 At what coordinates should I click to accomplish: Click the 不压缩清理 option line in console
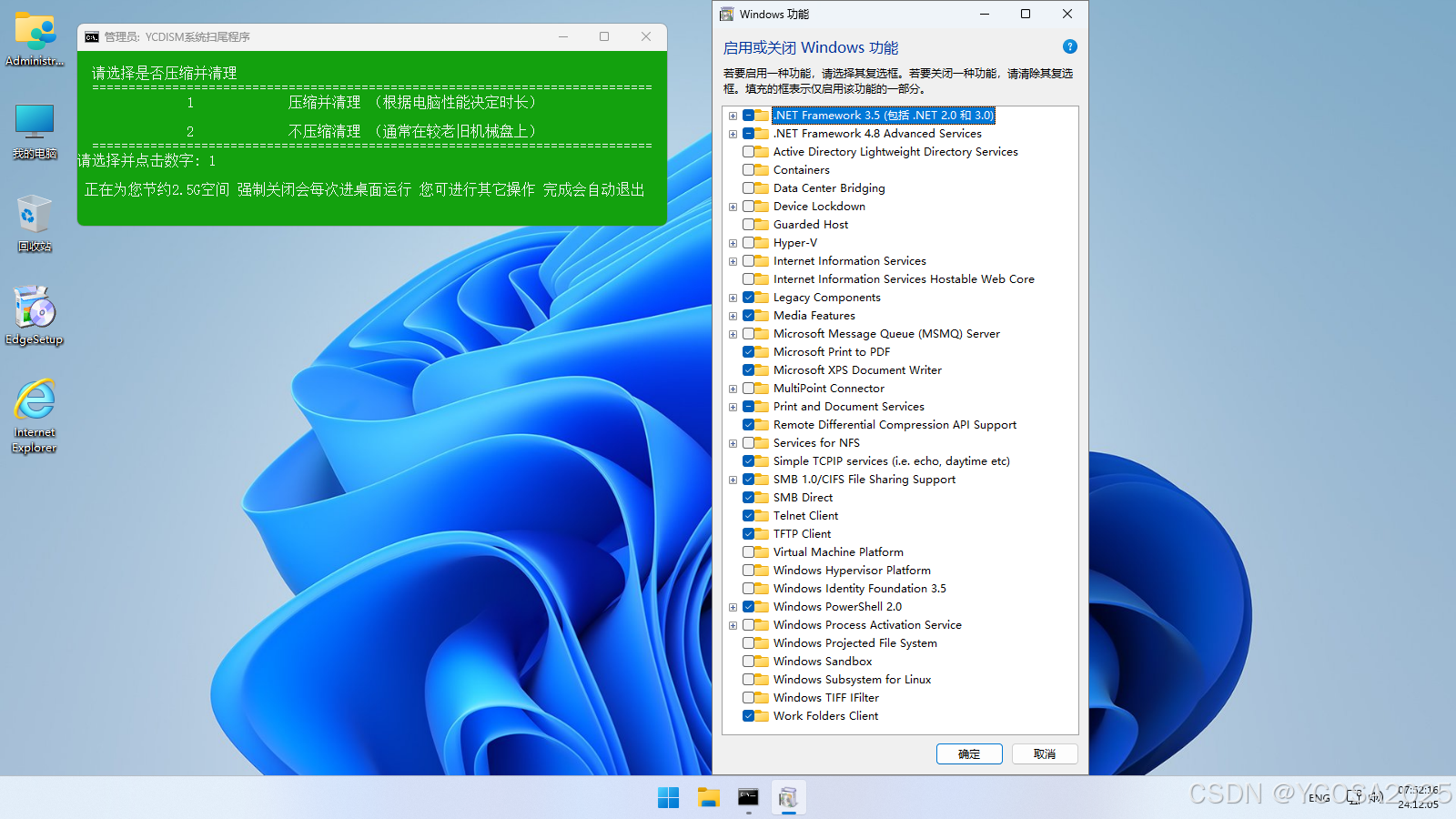[362, 132]
